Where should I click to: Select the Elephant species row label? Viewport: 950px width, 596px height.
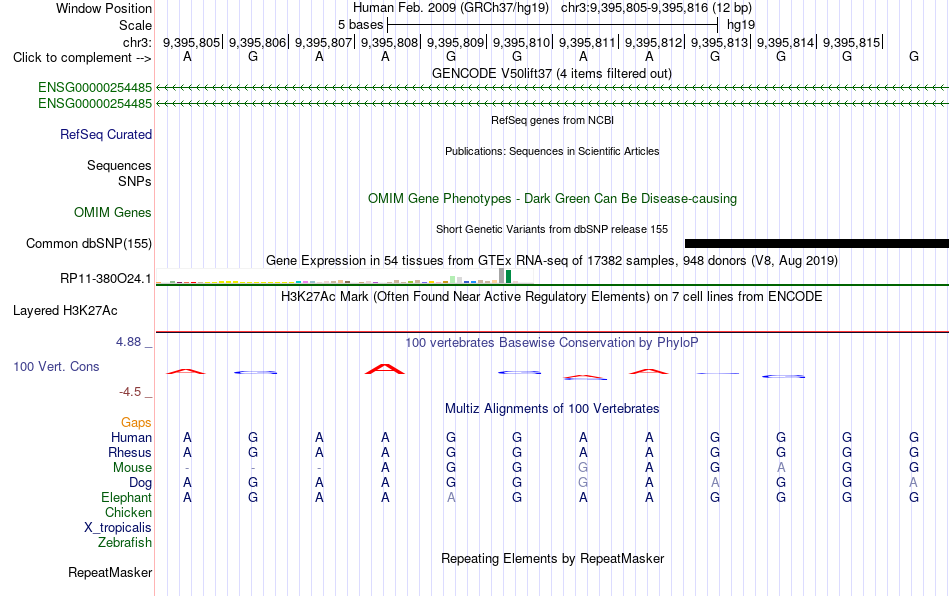click(x=127, y=497)
